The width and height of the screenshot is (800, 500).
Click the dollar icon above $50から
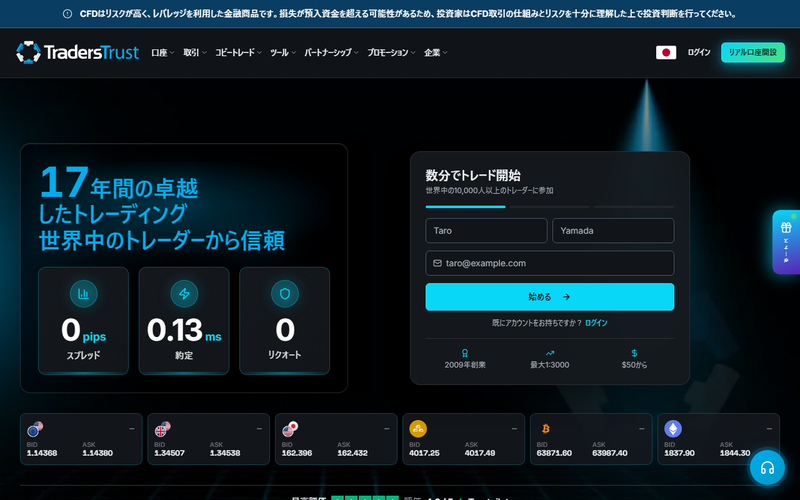634,353
